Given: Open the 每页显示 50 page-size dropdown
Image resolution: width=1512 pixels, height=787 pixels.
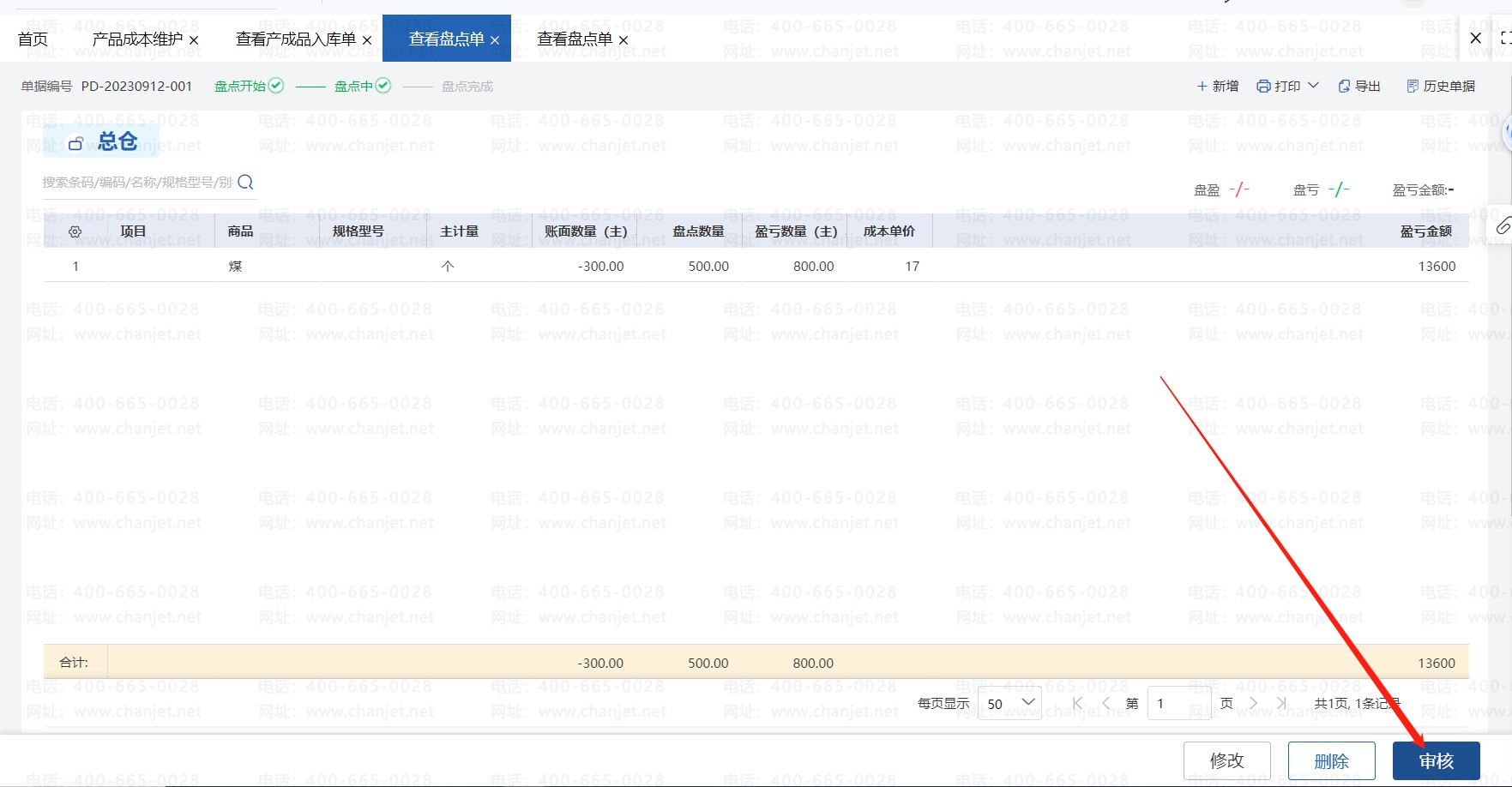Looking at the screenshot, I should (x=1009, y=703).
